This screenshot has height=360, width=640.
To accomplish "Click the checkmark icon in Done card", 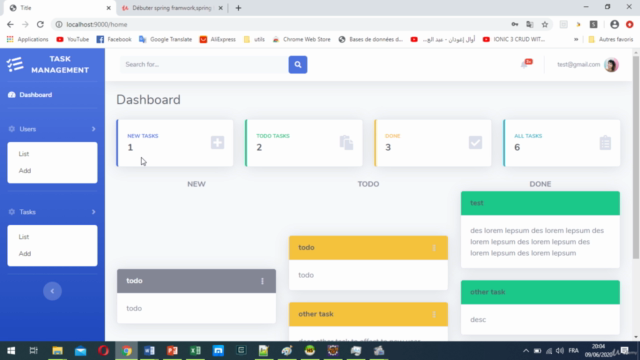I will [x=475, y=142].
